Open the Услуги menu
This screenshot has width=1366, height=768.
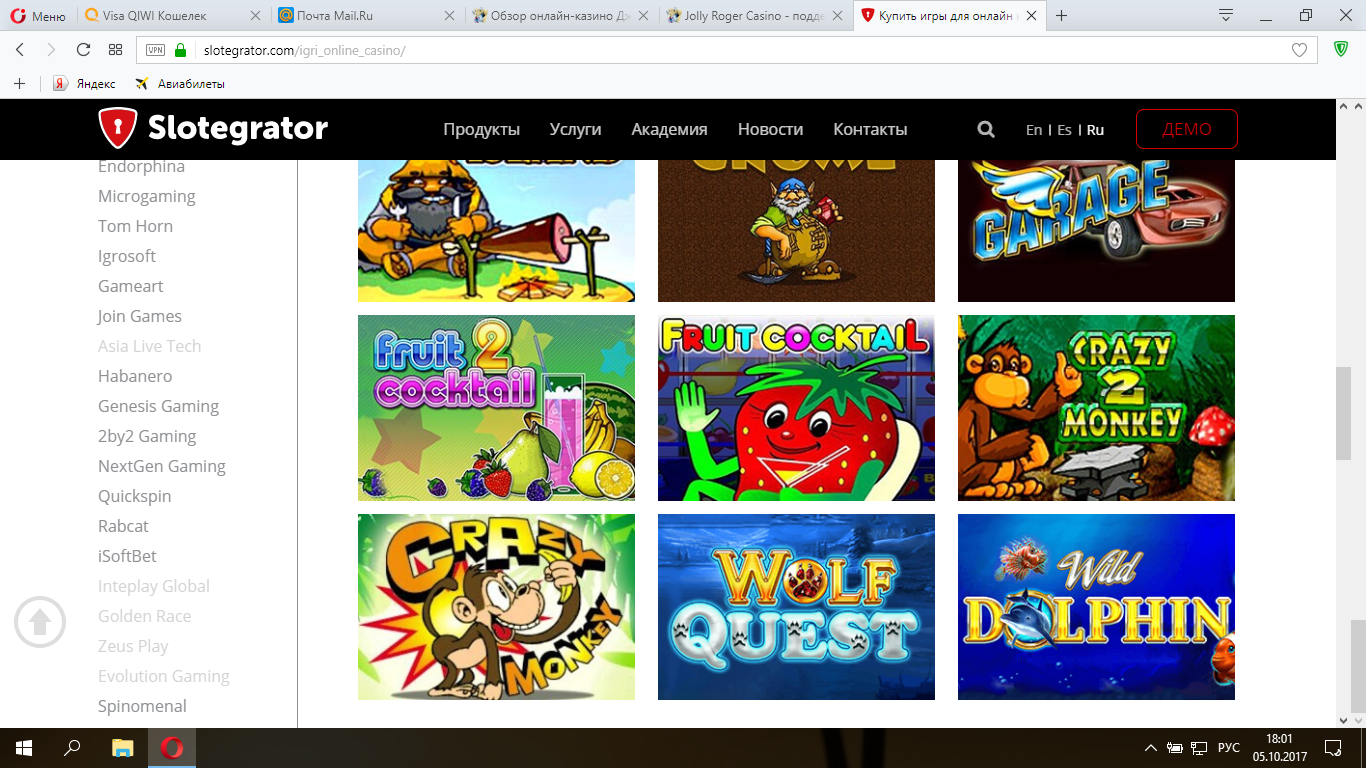(575, 129)
